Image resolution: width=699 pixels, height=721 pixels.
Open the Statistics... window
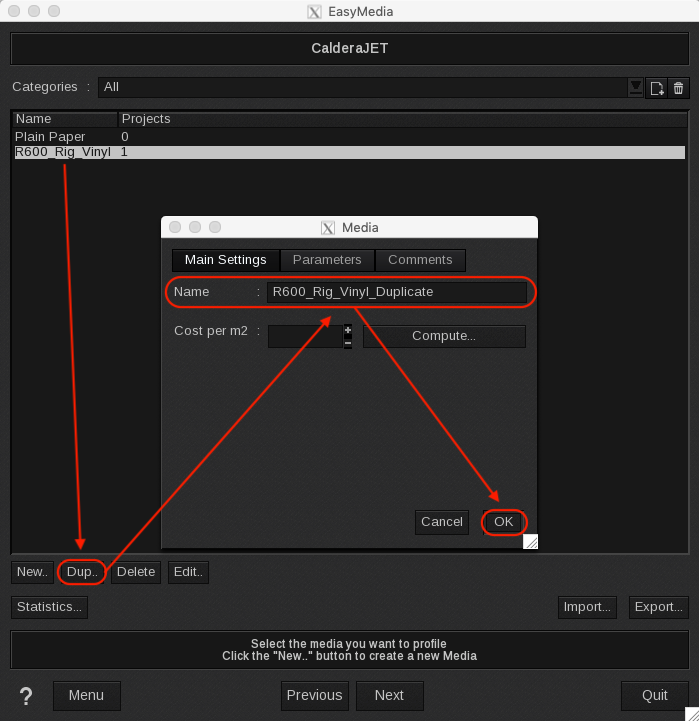tap(50, 606)
